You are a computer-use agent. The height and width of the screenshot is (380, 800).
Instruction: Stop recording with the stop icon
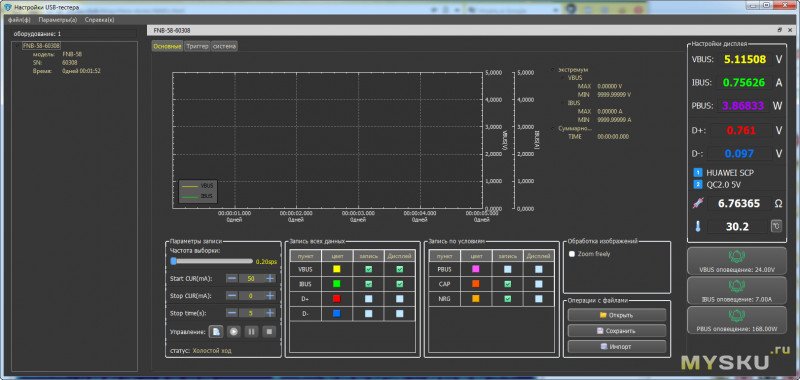pyautogui.click(x=269, y=332)
